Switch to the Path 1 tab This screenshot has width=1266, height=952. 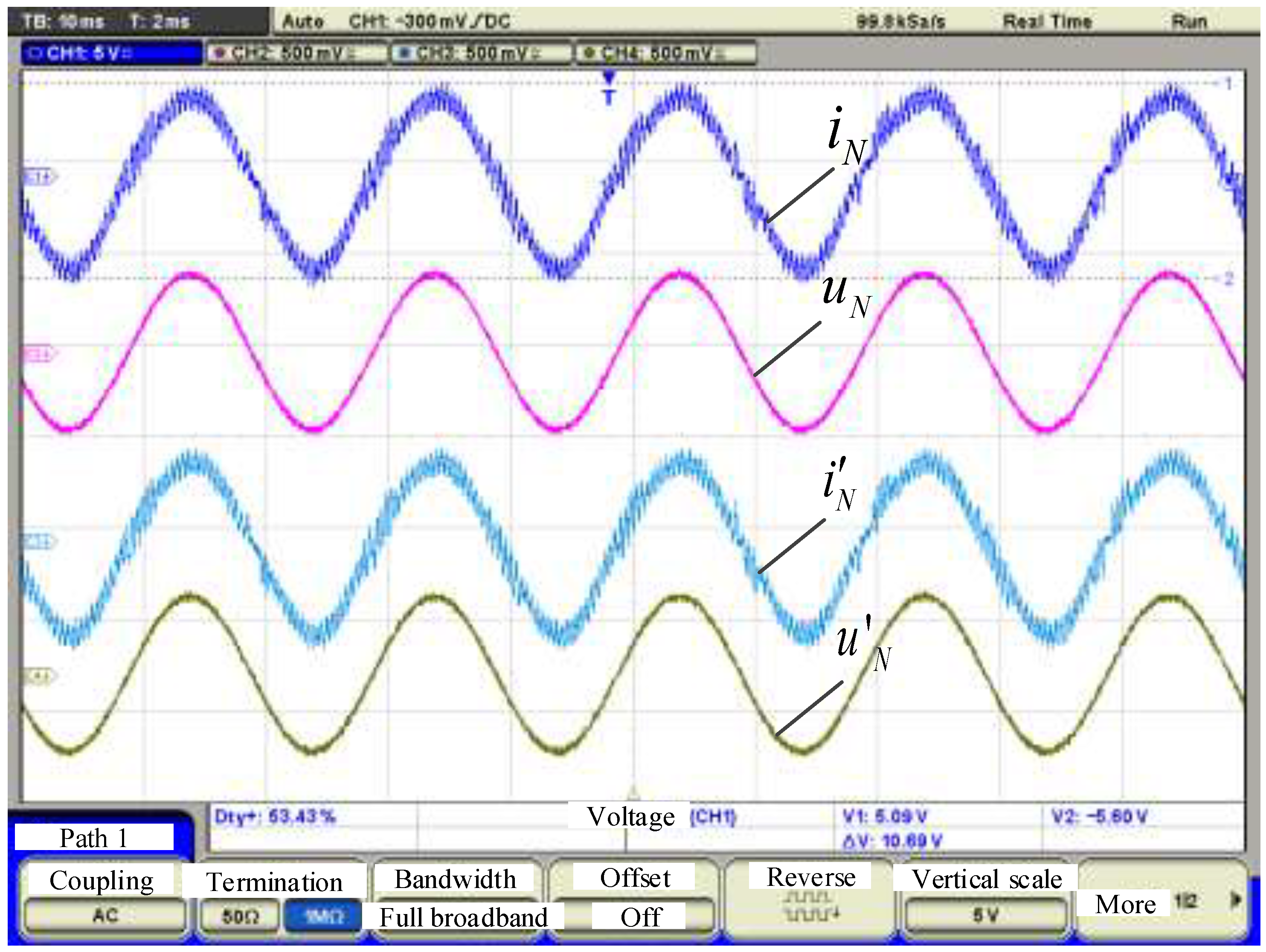pyautogui.click(x=94, y=839)
